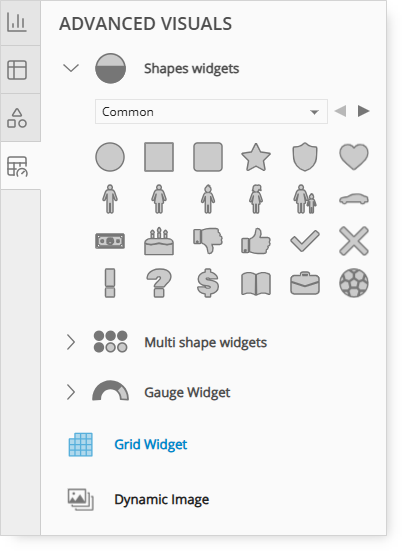Image resolution: width=402 pixels, height=551 pixels.
Task: Choose the soccer ball shape
Action: 354,283
